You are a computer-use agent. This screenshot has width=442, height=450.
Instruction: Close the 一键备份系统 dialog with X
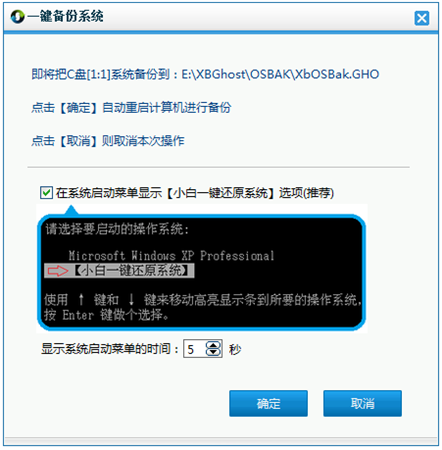point(422,18)
